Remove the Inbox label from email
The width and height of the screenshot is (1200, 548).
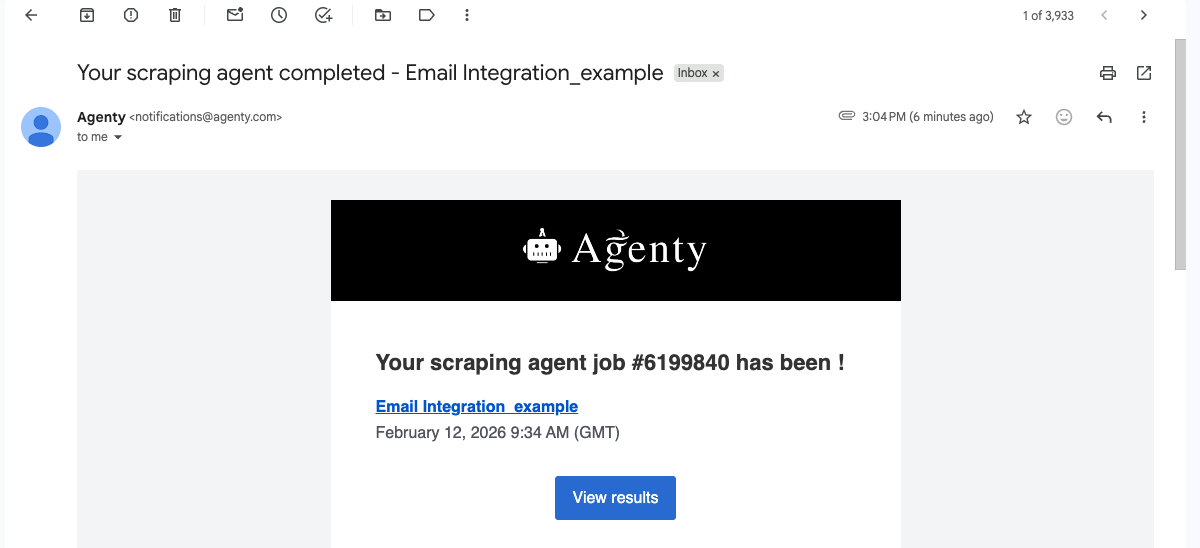pos(716,73)
